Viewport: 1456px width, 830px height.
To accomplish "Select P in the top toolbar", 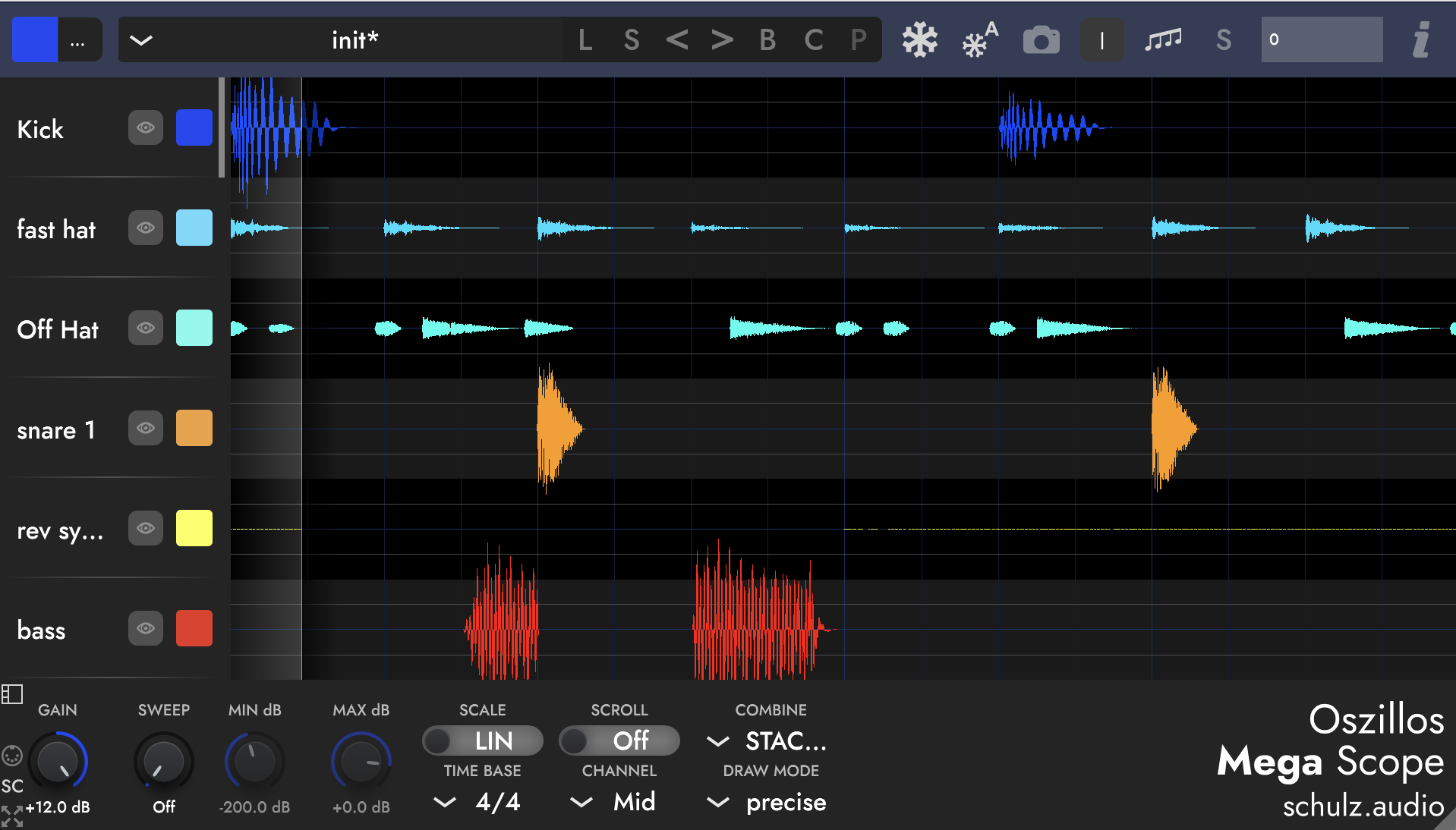I will [858, 39].
